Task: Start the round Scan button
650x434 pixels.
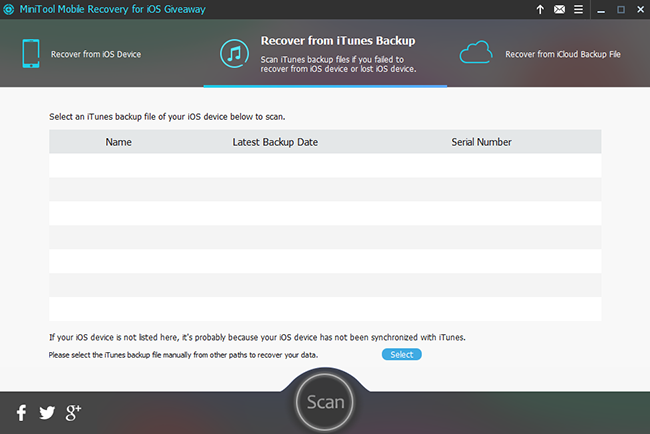Action: pos(325,402)
